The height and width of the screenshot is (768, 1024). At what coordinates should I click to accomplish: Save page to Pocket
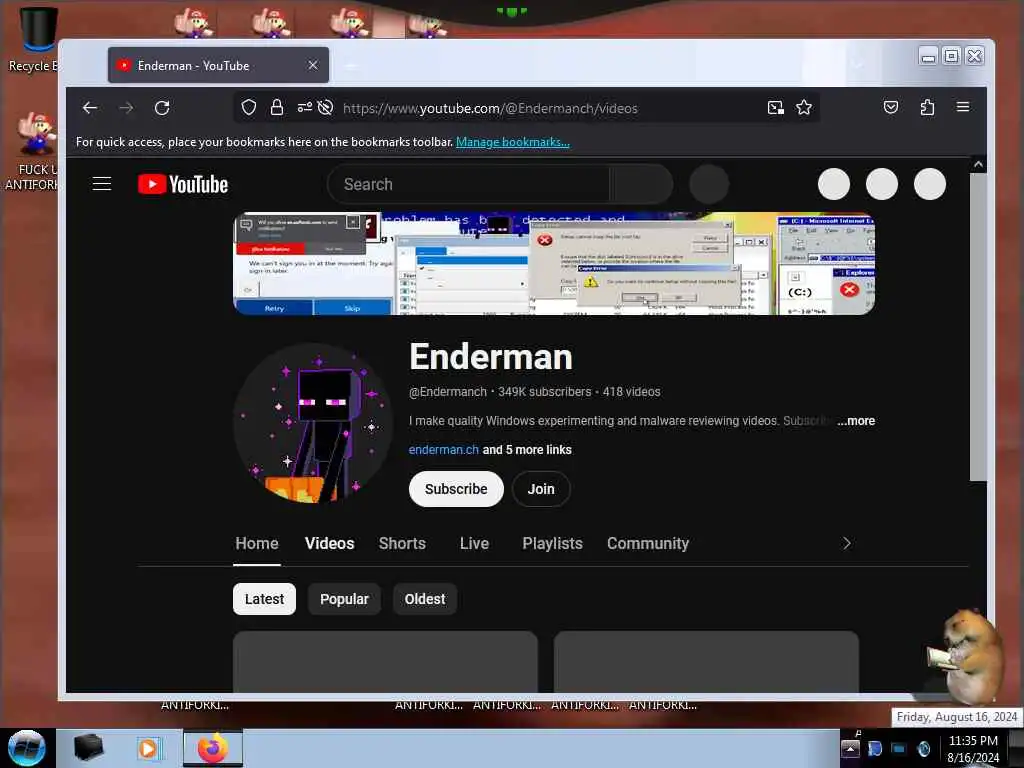pyautogui.click(x=891, y=107)
